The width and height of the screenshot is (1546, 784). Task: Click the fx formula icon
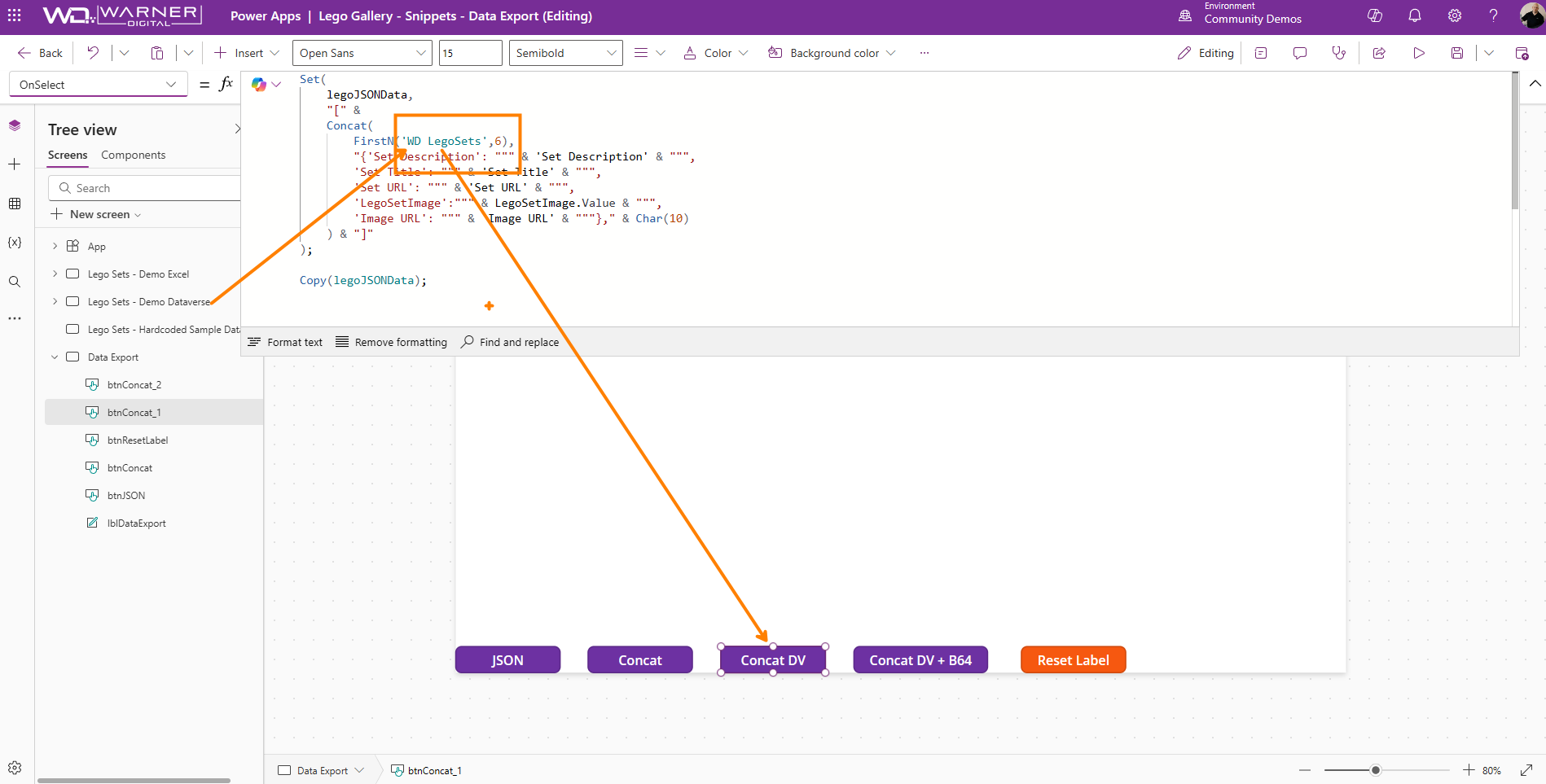226,84
